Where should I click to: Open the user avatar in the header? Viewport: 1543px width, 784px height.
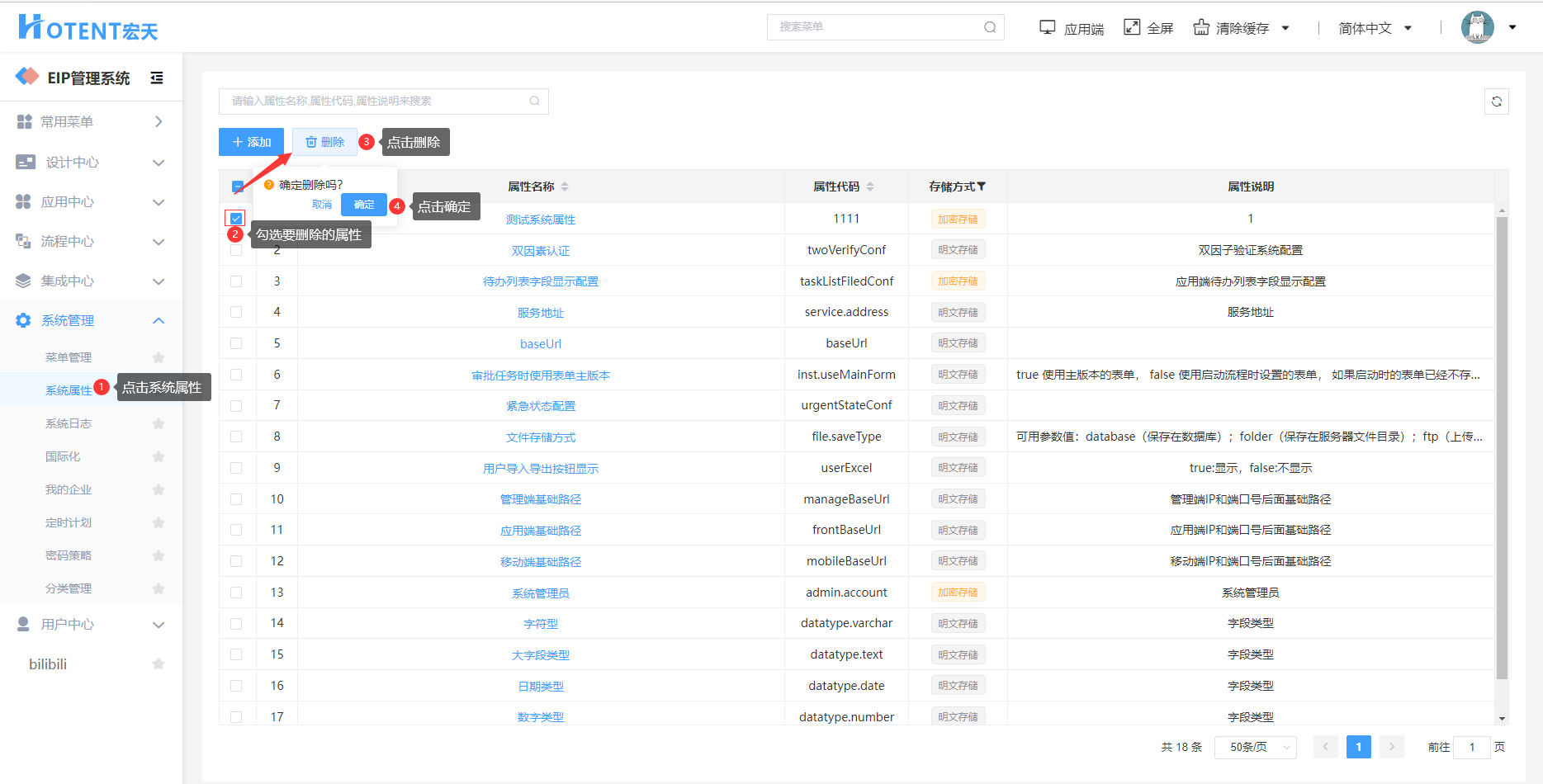(x=1477, y=27)
